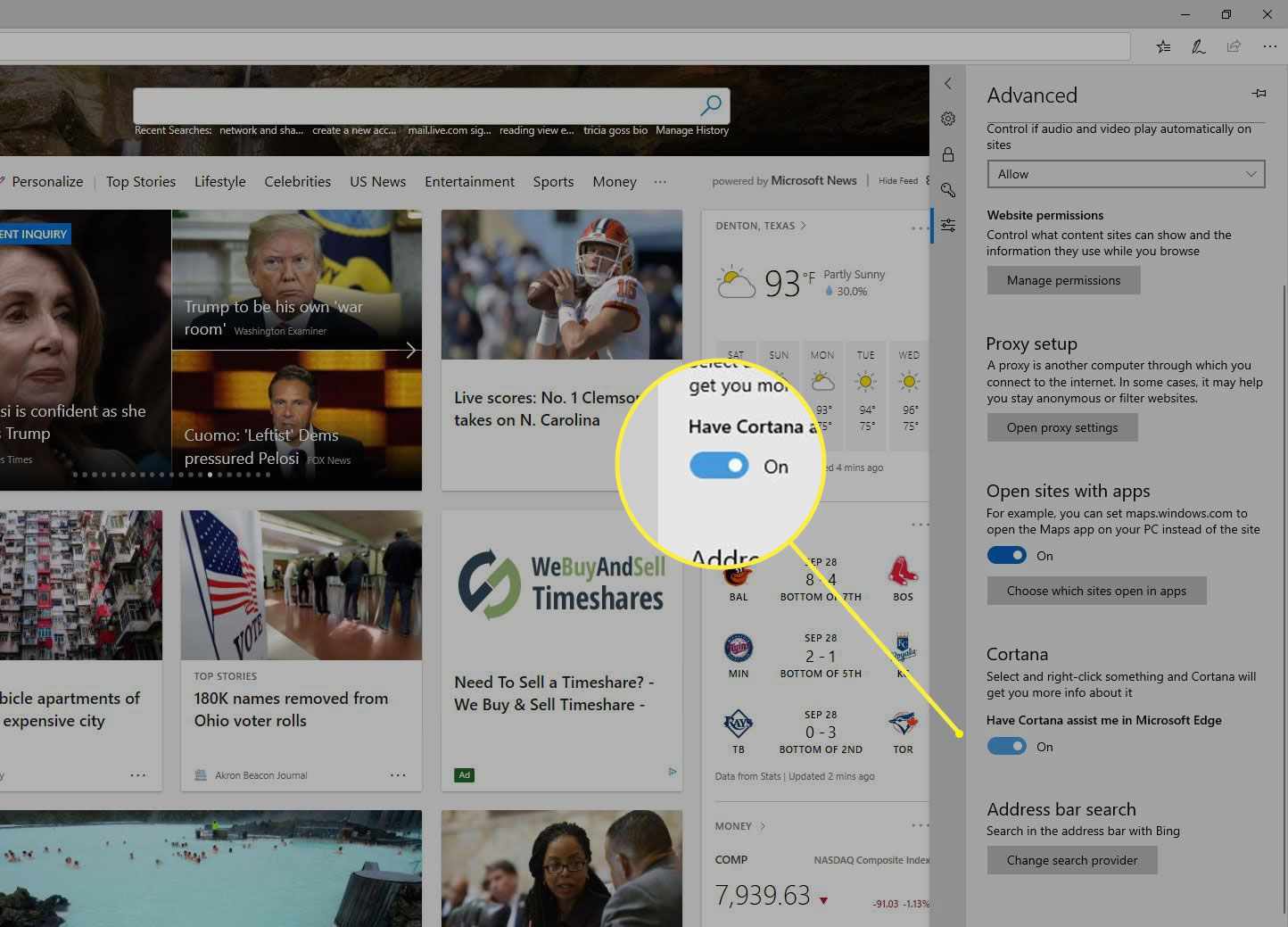Click the partly sunny weather icon
This screenshot has width=1288, height=927.
(737, 282)
